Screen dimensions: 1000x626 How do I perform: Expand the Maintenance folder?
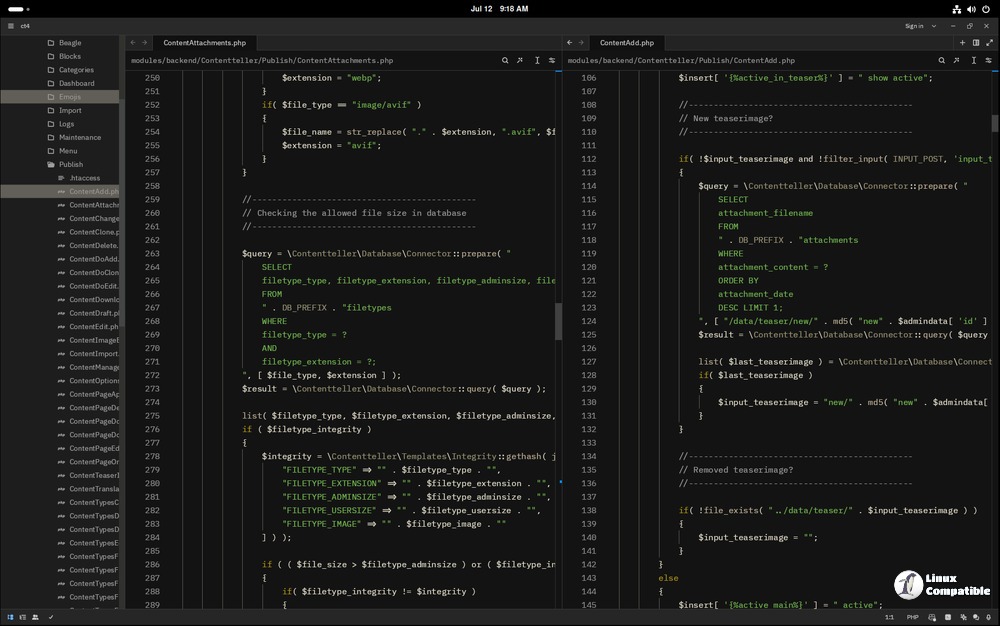coord(80,137)
